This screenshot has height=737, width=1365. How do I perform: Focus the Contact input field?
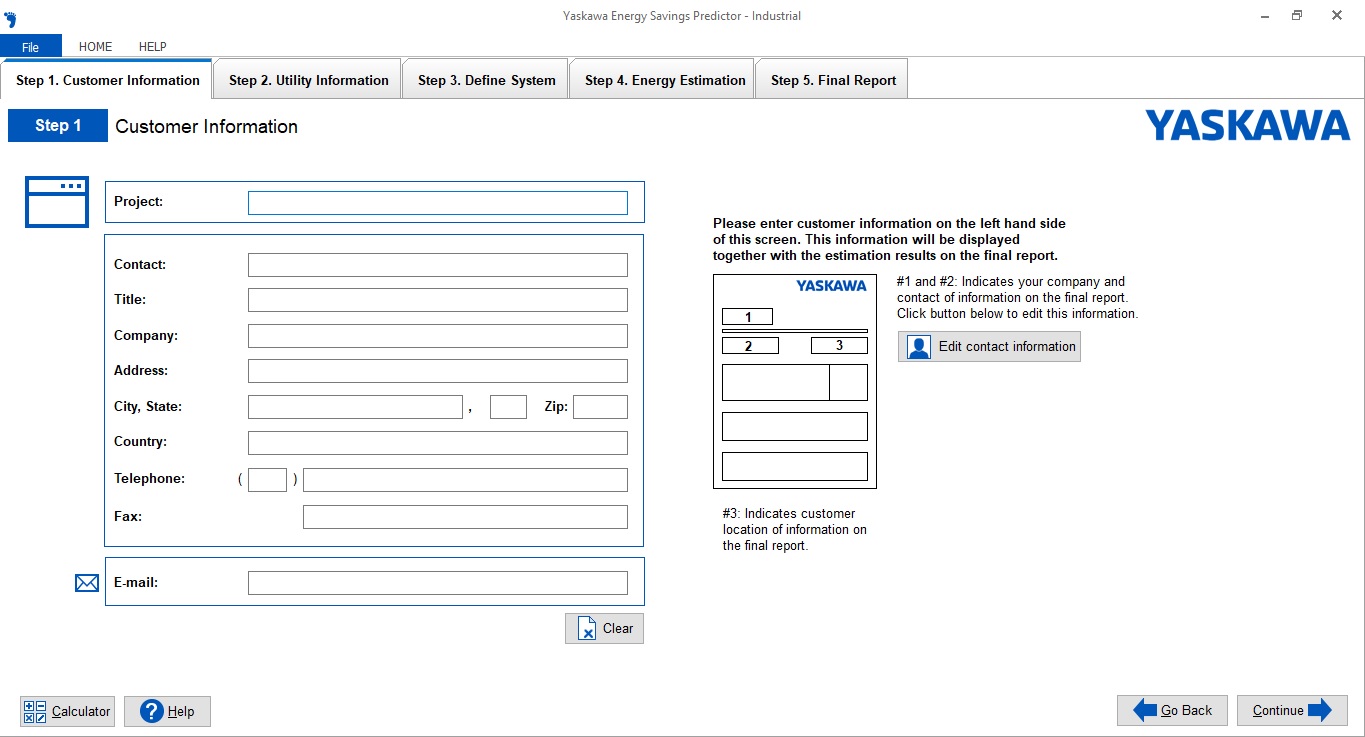[438, 265]
